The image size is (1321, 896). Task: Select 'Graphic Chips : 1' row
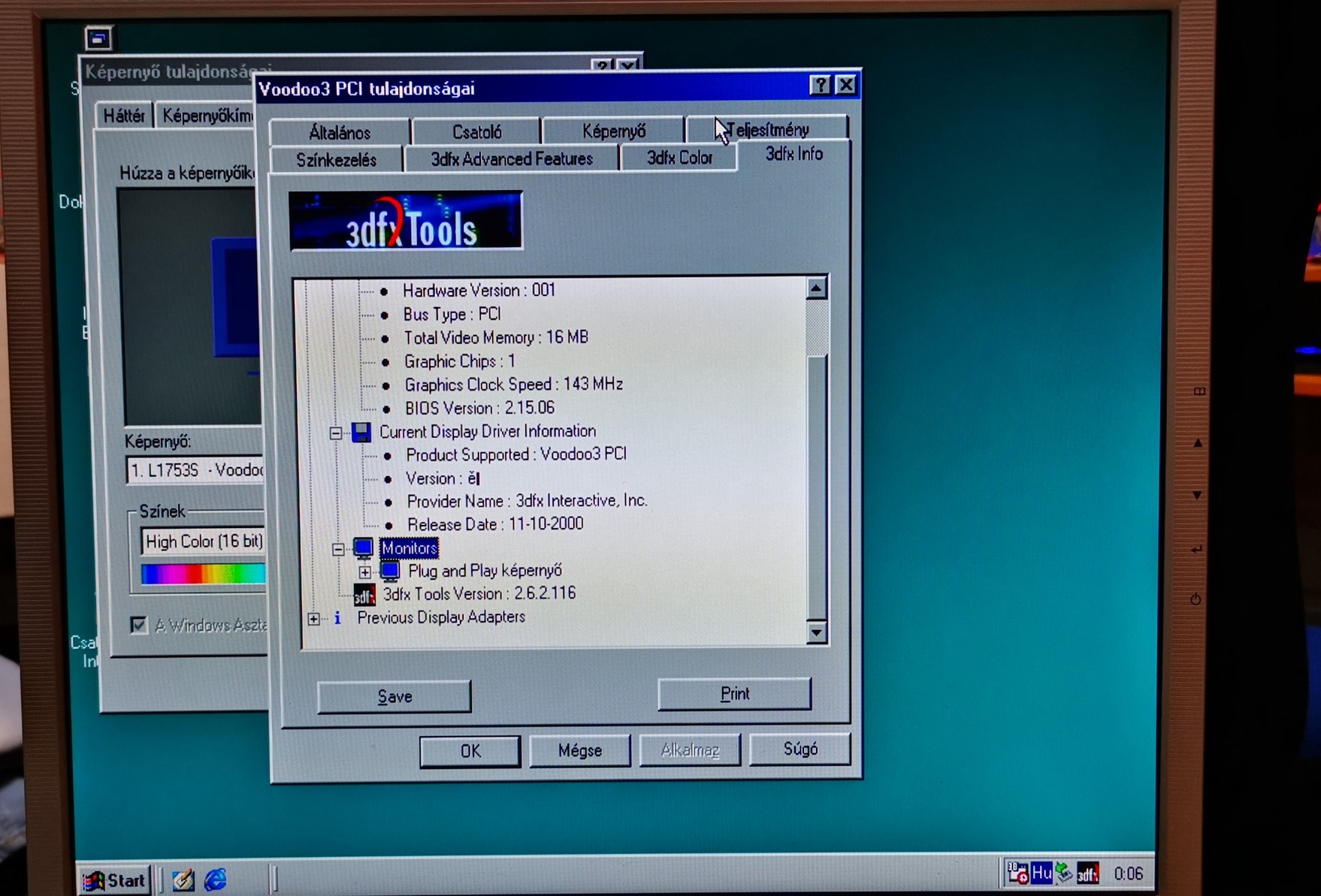pos(460,361)
